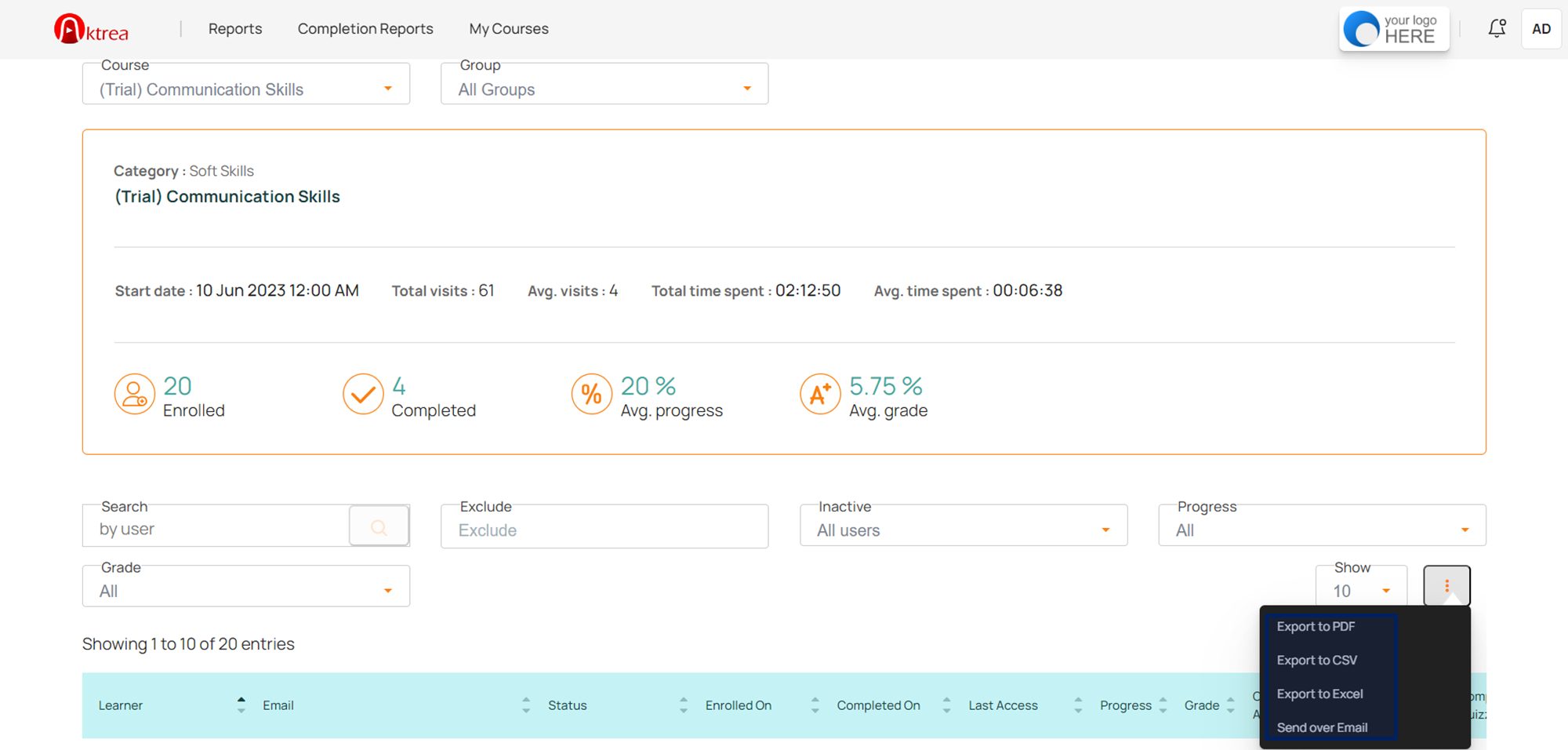Open the Show entries dropdown
This screenshot has height=750, width=1568.
pyautogui.click(x=1361, y=586)
